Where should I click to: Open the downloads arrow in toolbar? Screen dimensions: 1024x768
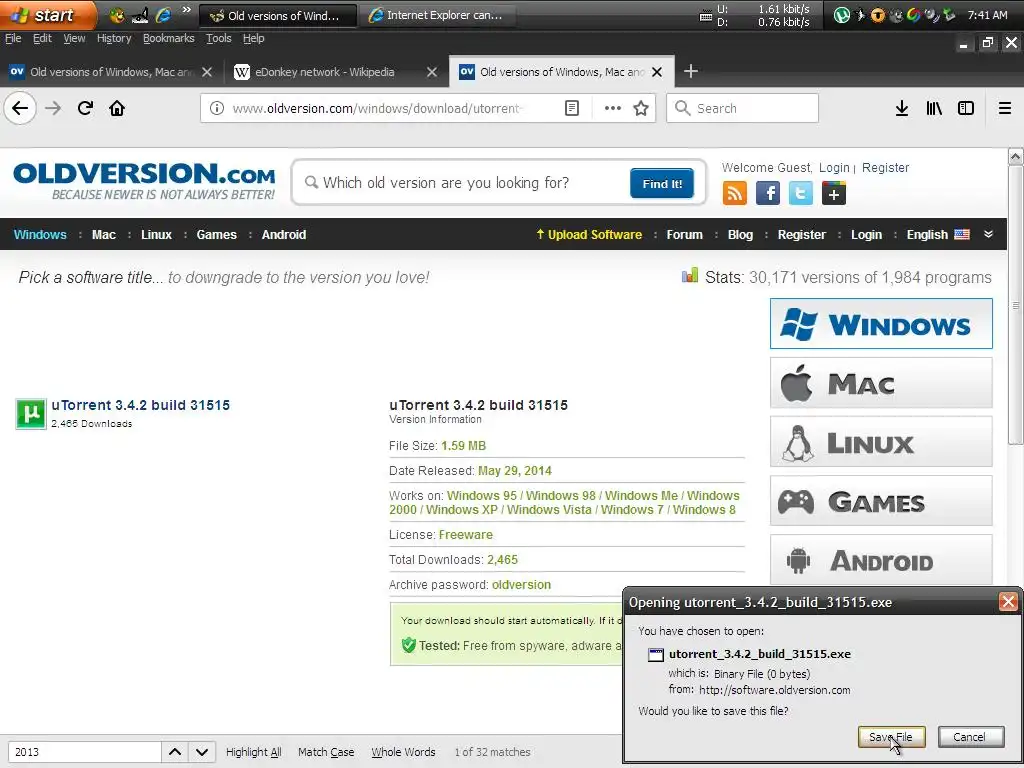(902, 108)
